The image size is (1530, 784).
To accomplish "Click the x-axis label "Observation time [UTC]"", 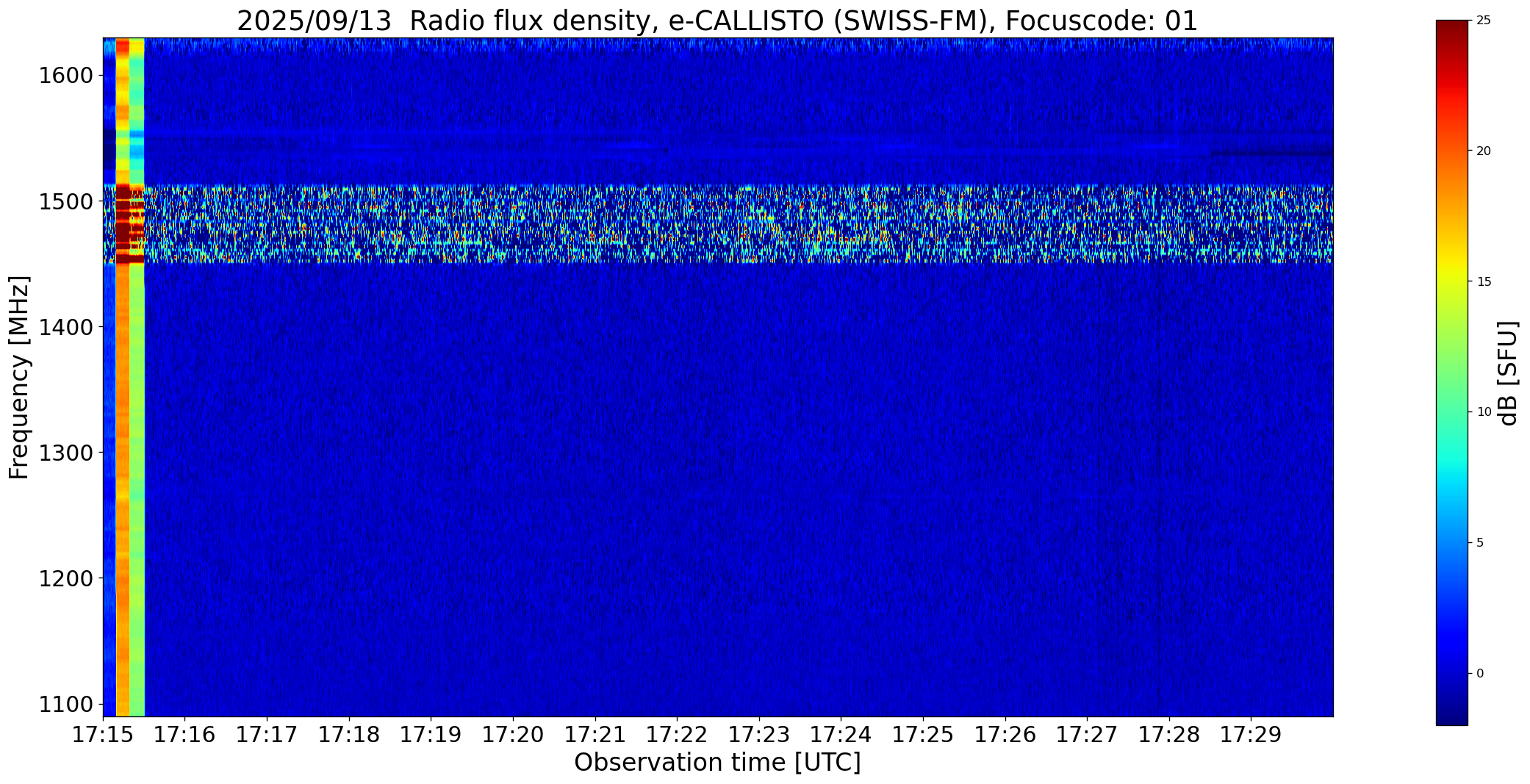I will 717,763.
